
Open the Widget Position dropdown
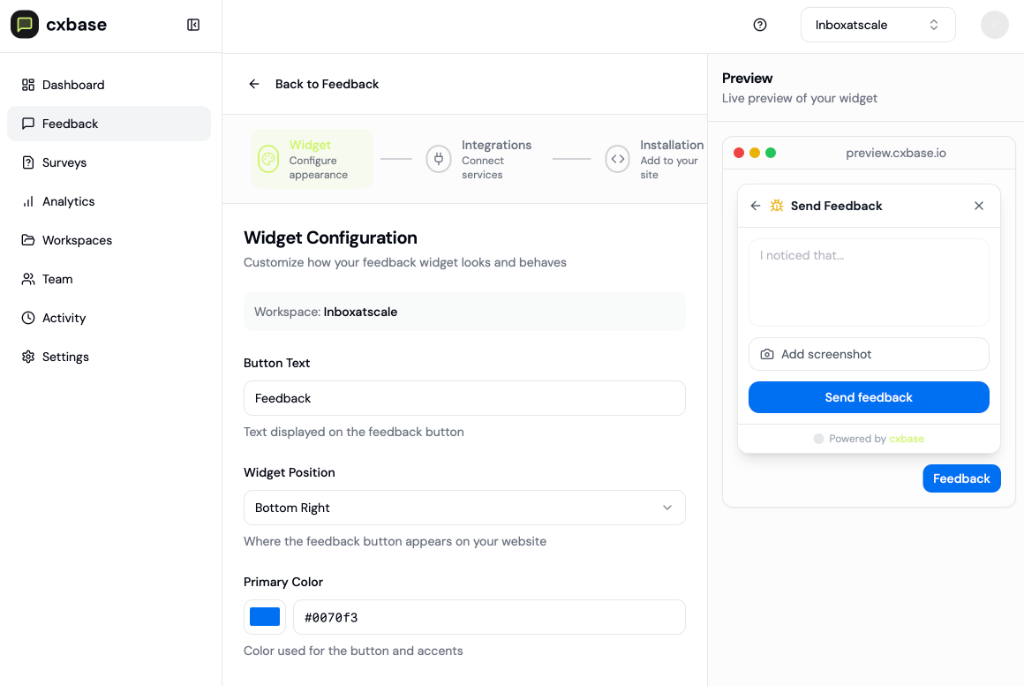pyautogui.click(x=464, y=508)
